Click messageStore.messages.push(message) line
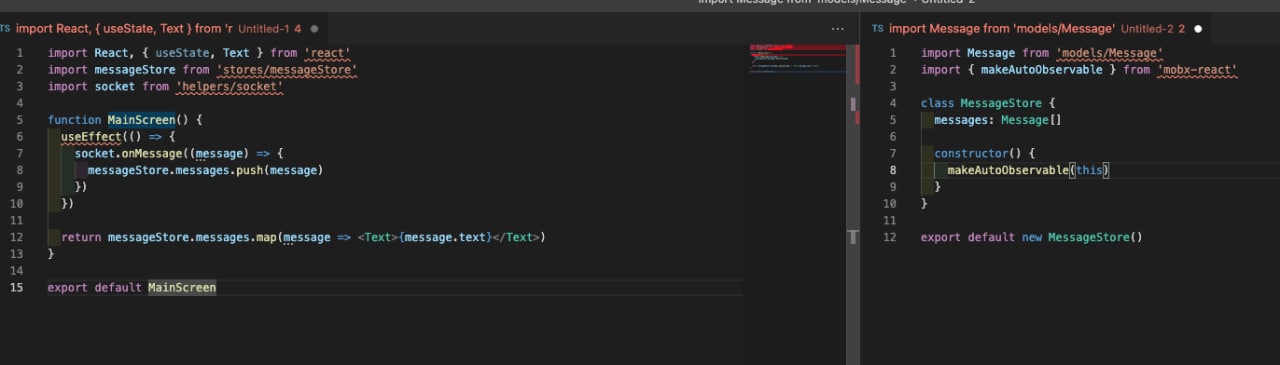The height and width of the screenshot is (365, 1280). point(205,171)
